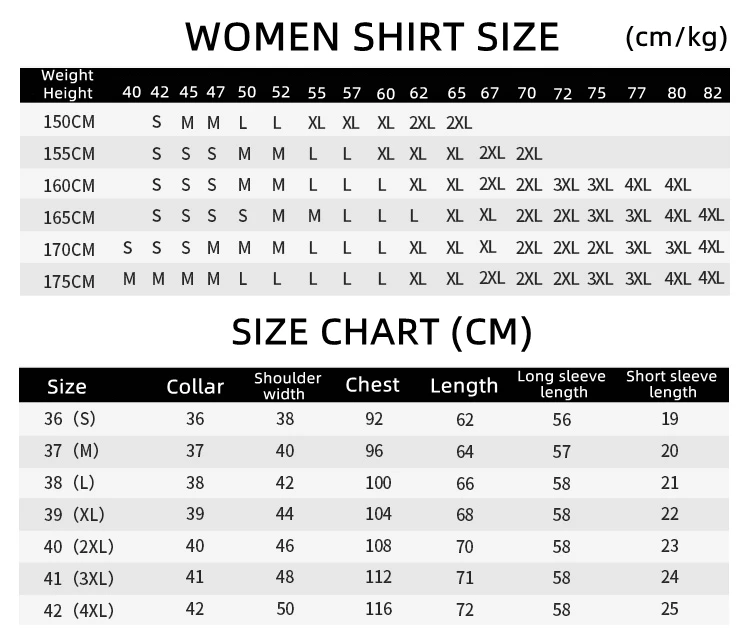Click the weight 40 column header
Screen dimensions: 750x643
tap(132, 92)
